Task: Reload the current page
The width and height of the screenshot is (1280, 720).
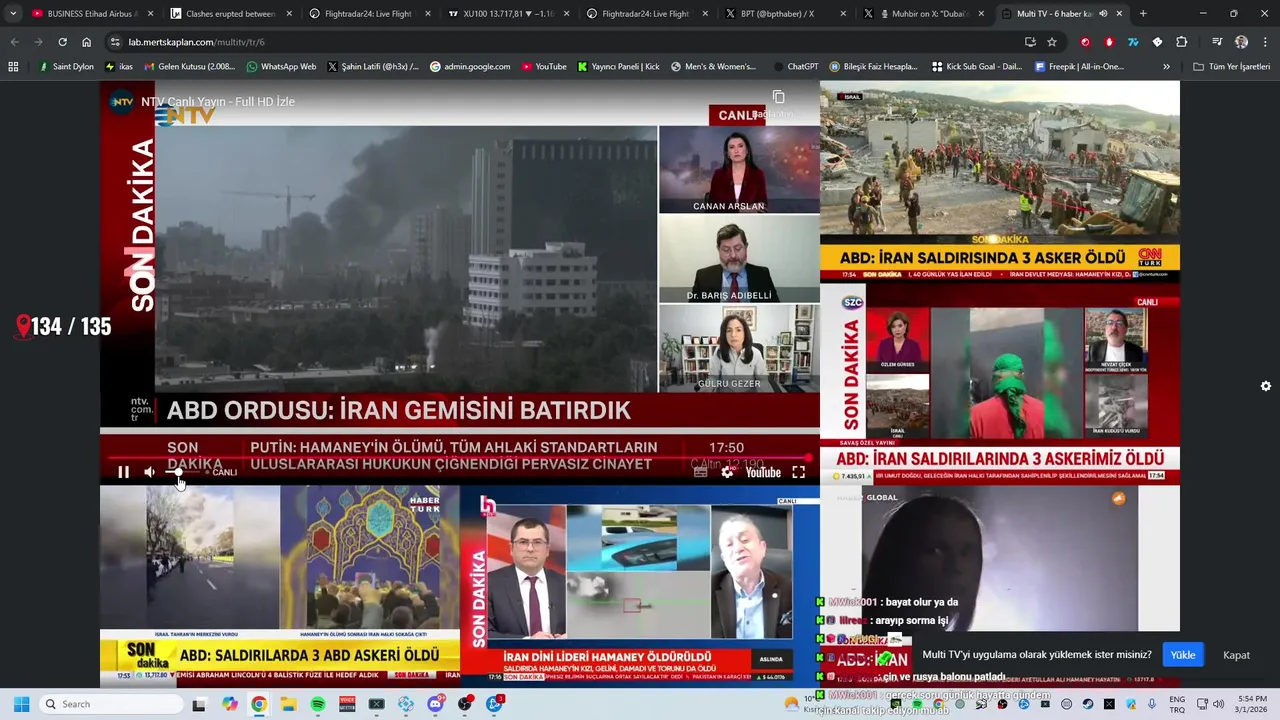Action: (x=62, y=42)
